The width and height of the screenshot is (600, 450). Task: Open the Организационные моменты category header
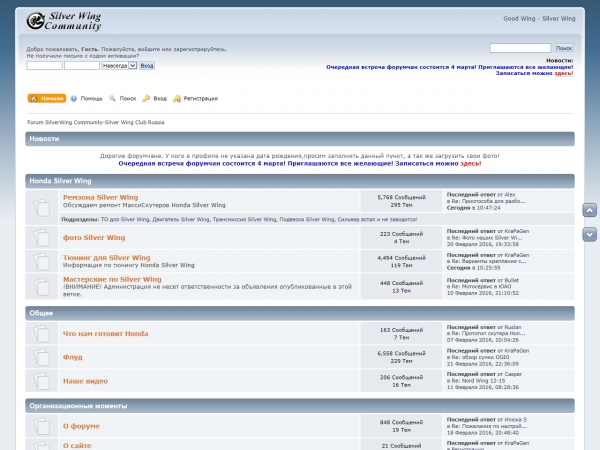[x=78, y=406]
